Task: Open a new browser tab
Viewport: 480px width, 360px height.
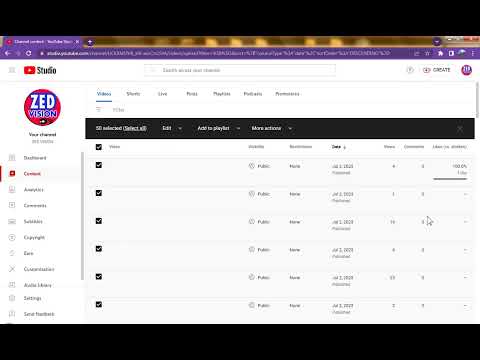Action: pyautogui.click(x=90, y=42)
